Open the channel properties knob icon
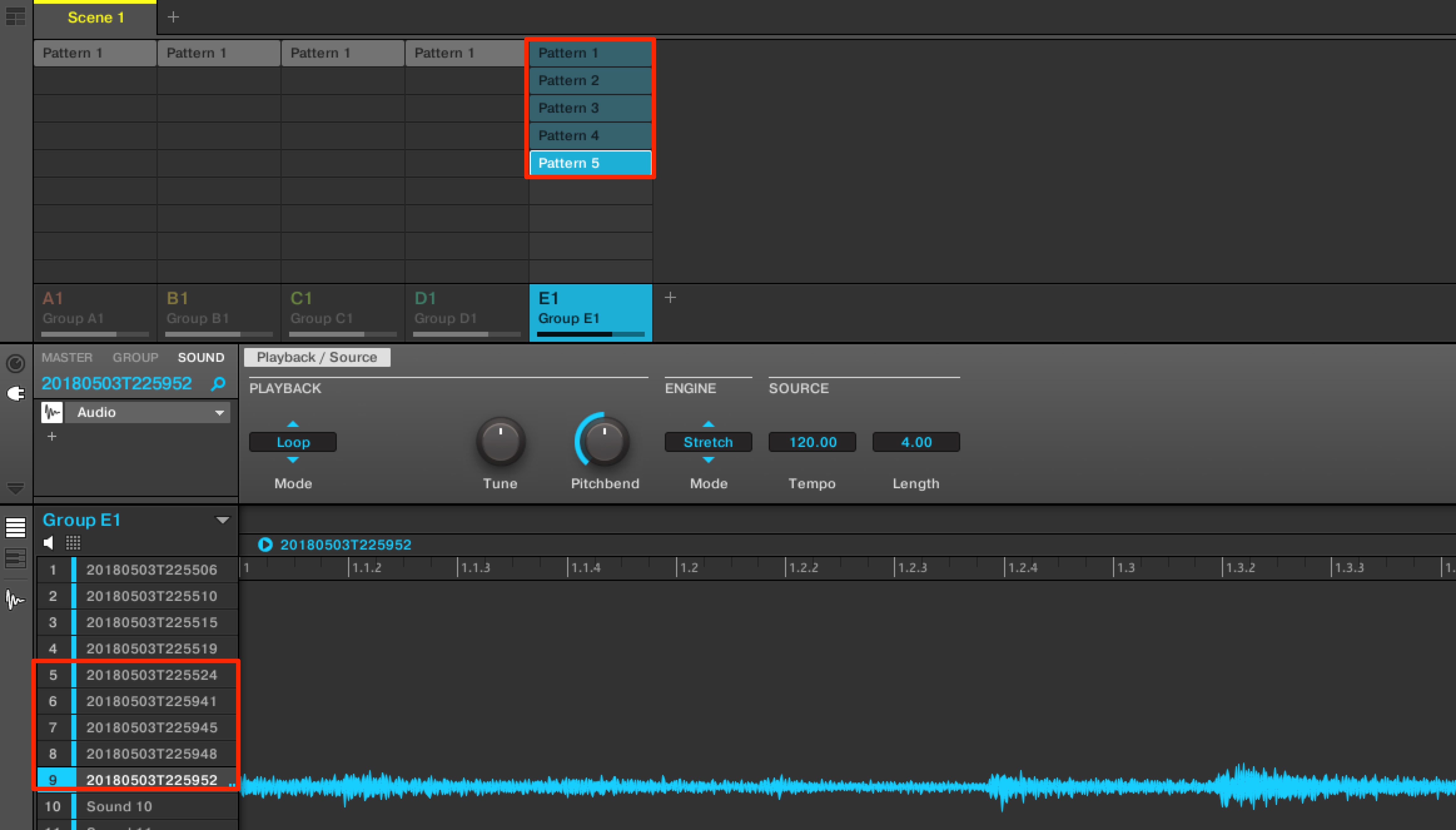This screenshot has width=1456, height=830. 15,363
